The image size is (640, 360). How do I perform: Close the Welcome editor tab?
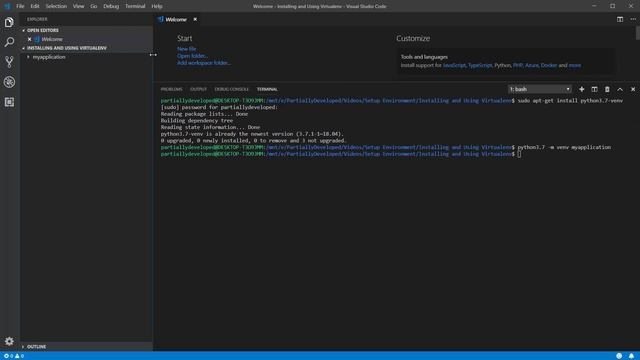coord(195,19)
